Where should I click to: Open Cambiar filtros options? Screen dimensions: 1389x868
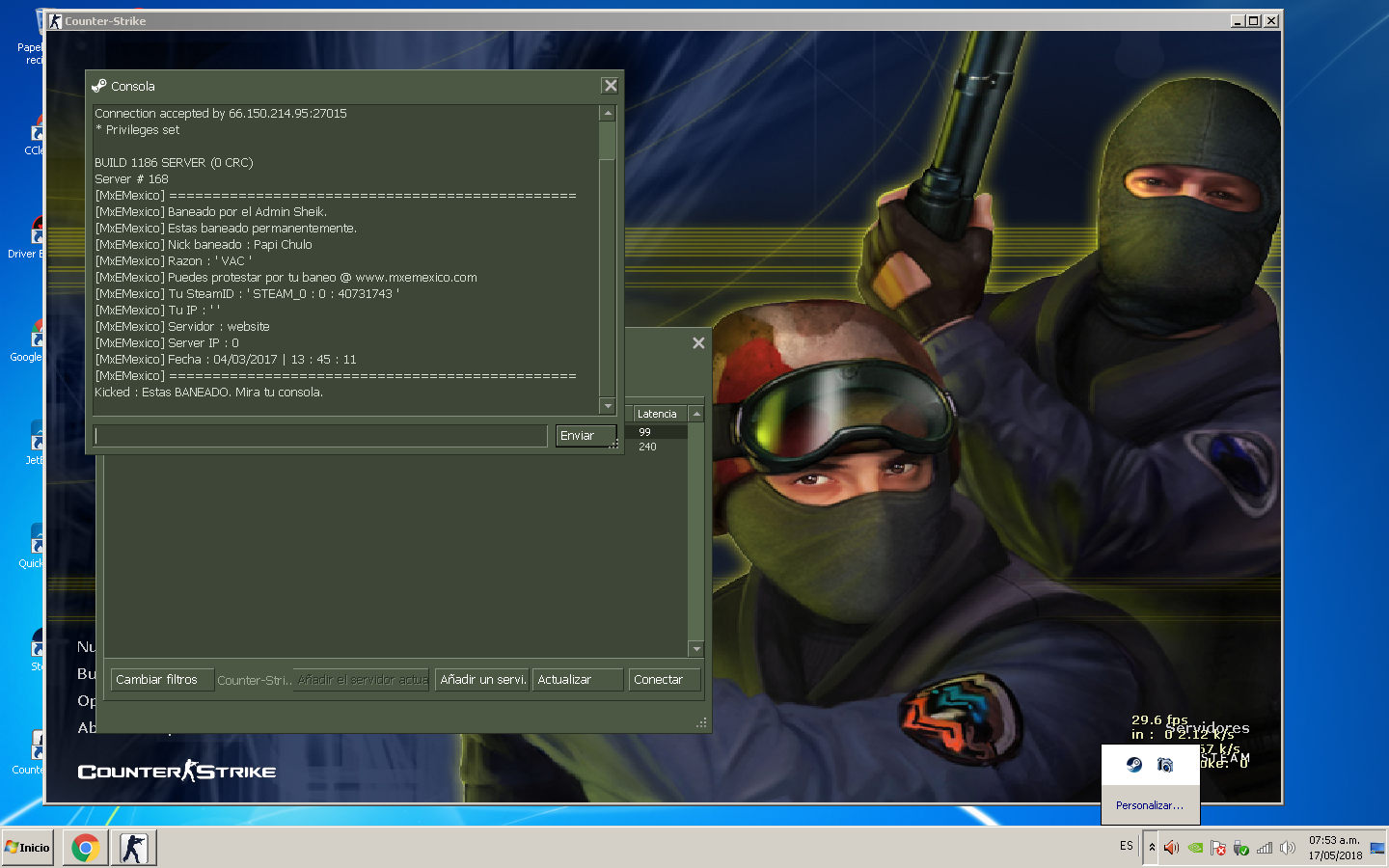[x=162, y=680]
